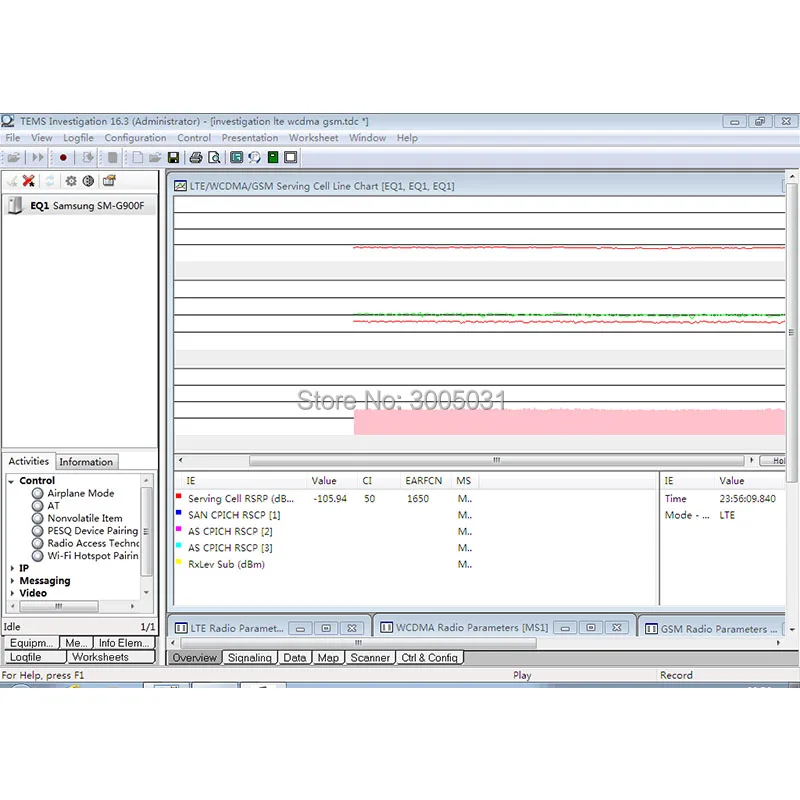This screenshot has width=800, height=800.
Task: Click the full screen square toolbar icon
Action: [x=291, y=158]
